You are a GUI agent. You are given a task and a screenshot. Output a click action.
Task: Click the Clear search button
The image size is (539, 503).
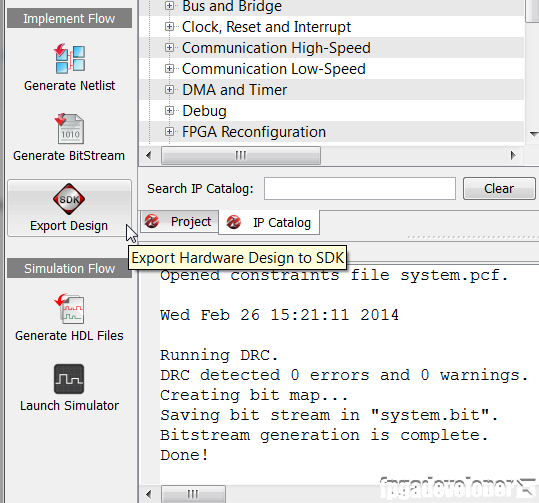tap(499, 188)
